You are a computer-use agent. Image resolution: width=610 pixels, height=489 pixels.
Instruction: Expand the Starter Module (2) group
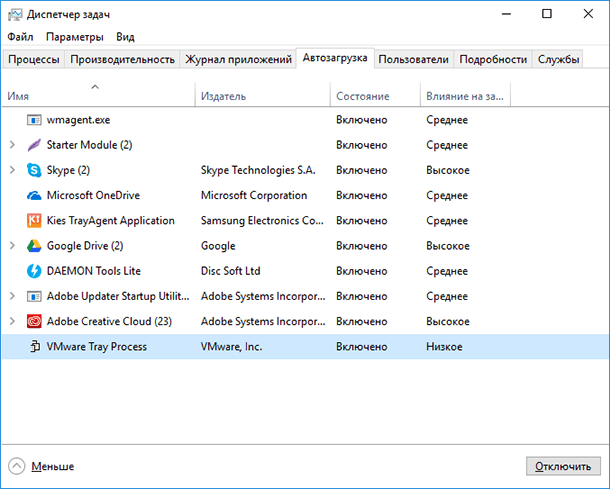(x=12, y=145)
